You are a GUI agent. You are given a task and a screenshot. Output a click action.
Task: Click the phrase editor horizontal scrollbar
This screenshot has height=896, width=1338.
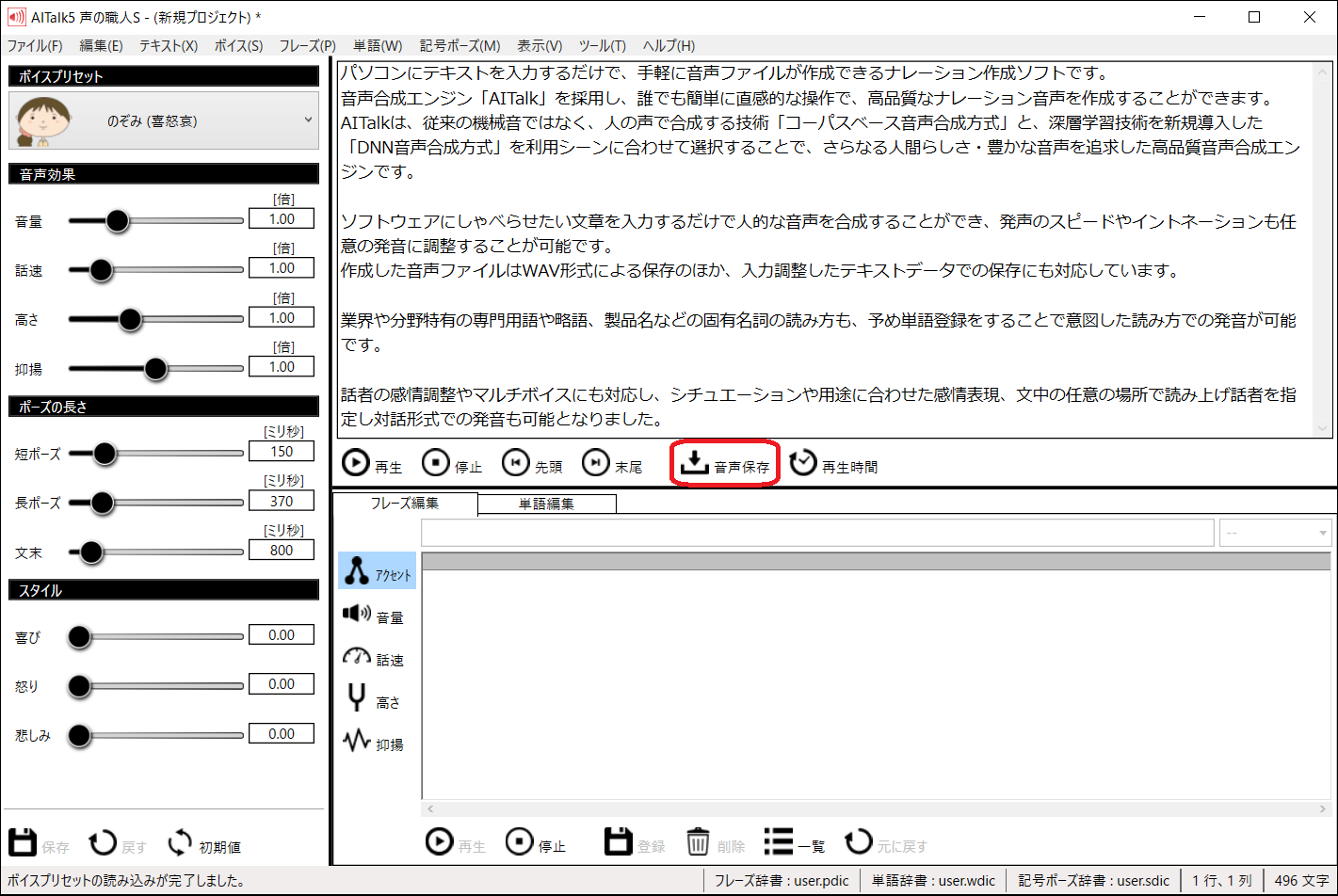tap(876, 808)
